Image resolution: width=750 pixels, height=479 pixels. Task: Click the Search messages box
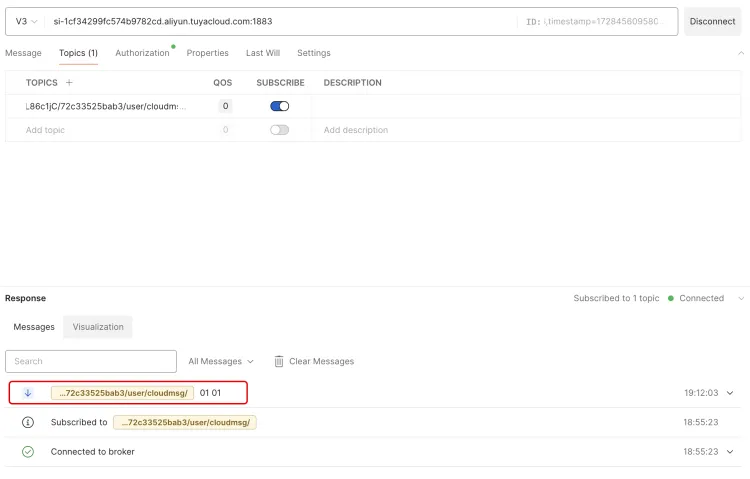tap(91, 361)
